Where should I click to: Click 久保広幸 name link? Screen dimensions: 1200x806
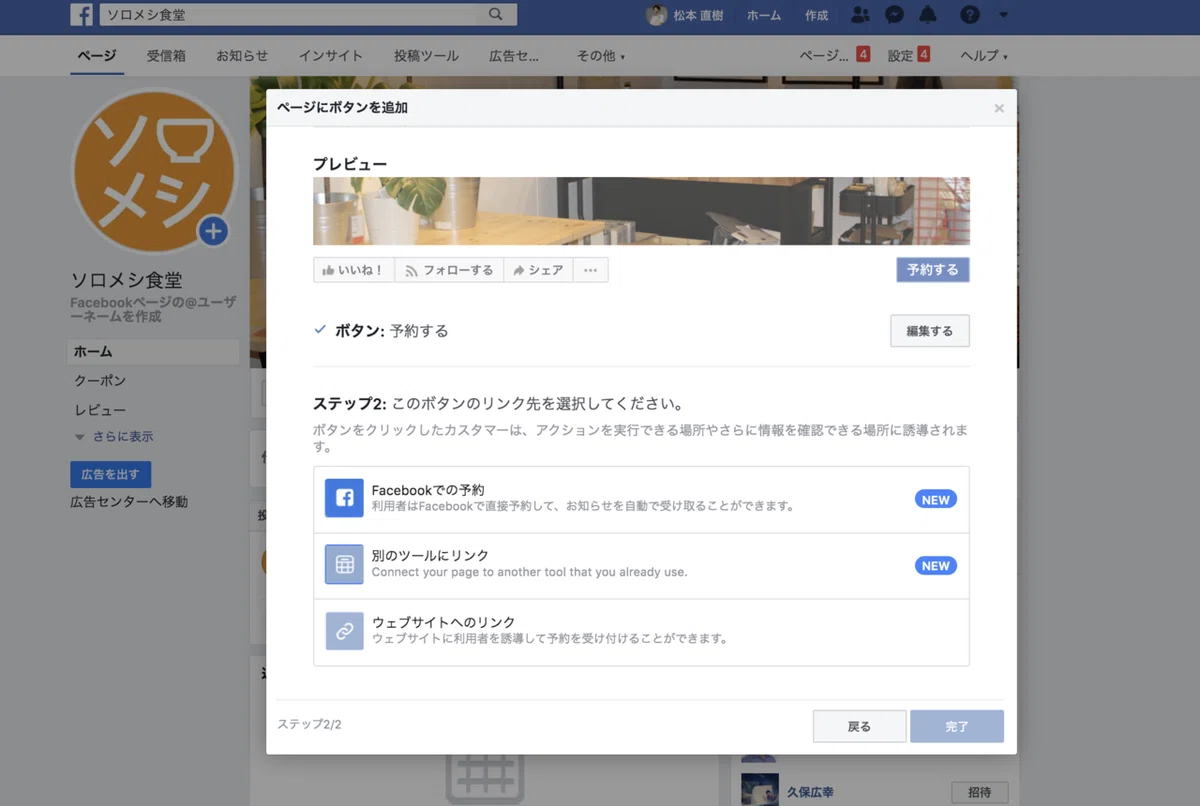pyautogui.click(x=809, y=790)
